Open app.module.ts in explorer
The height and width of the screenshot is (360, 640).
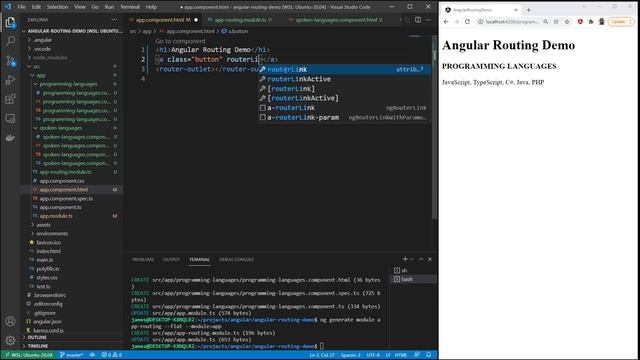pyautogui.click(x=56, y=216)
